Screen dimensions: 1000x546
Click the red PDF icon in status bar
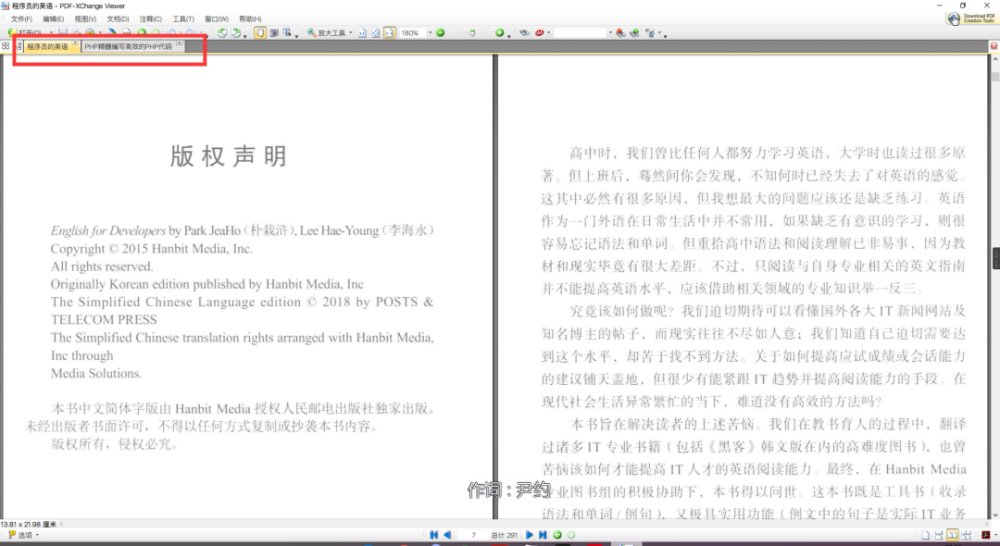tap(985, 535)
